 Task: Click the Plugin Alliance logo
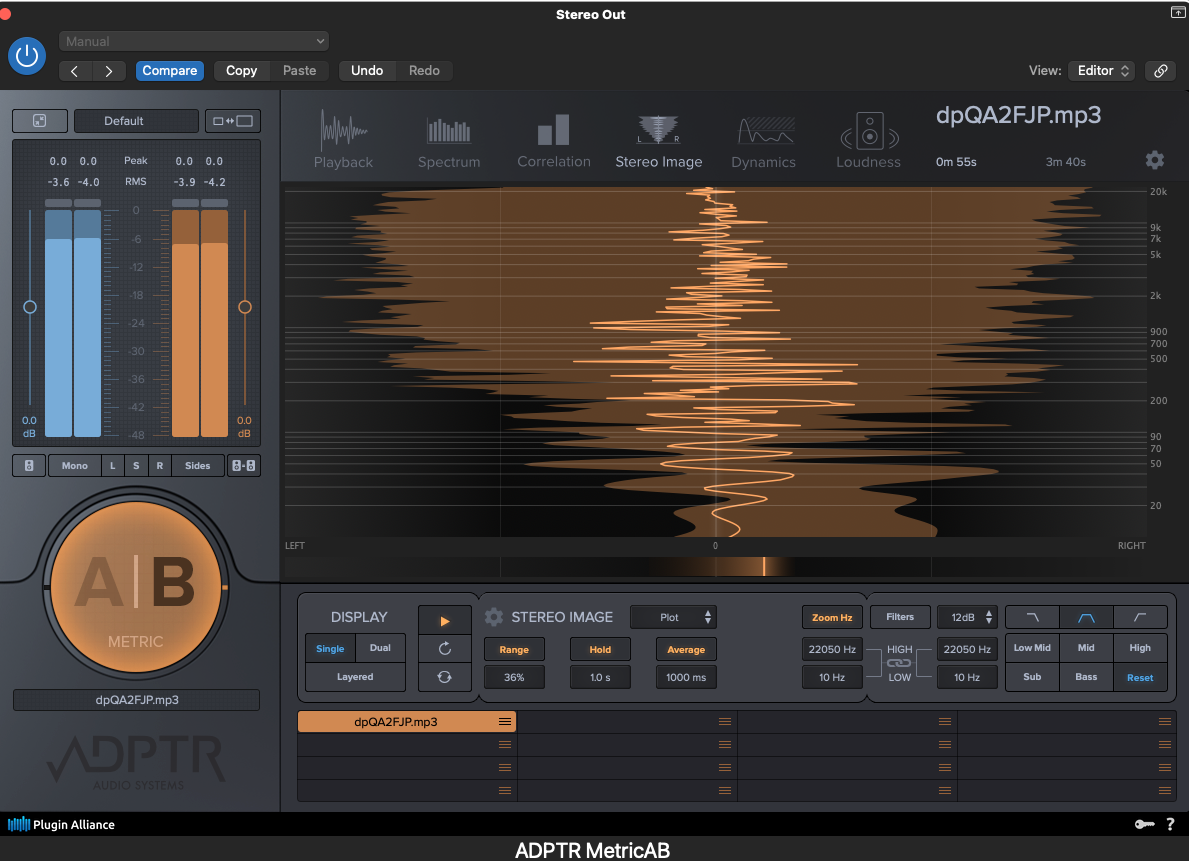(61, 825)
